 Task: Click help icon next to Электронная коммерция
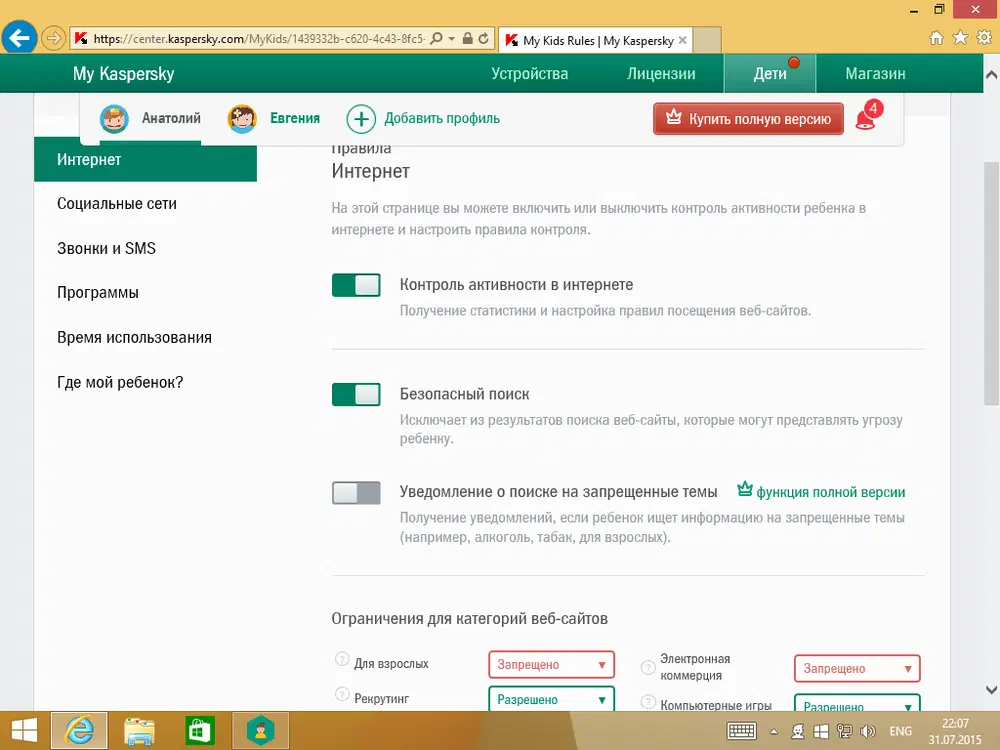coord(648,667)
